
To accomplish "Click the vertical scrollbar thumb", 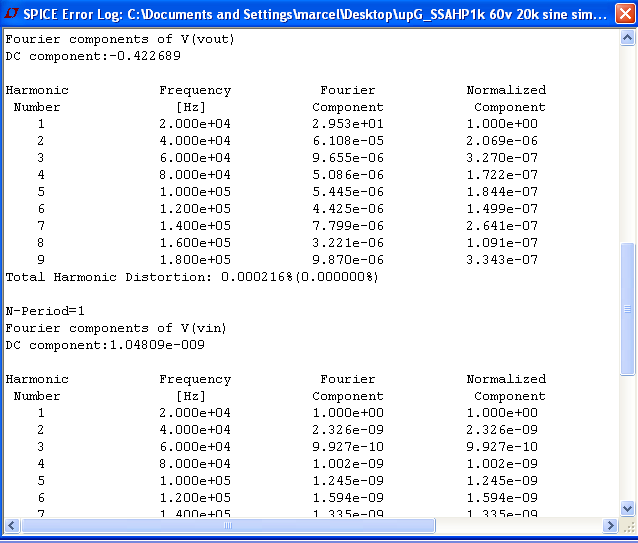I will pos(627,309).
